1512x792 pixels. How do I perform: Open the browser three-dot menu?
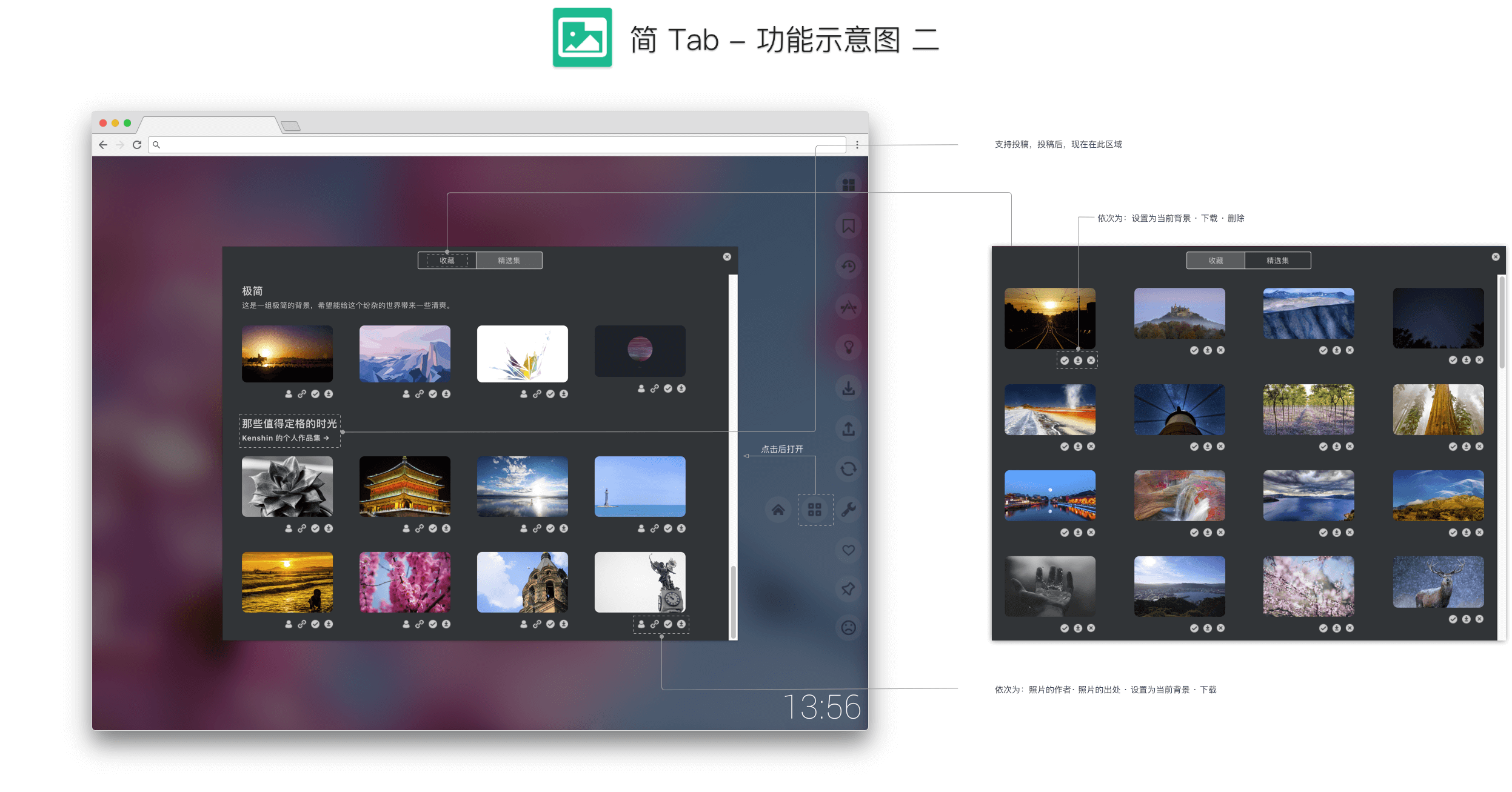pyautogui.click(x=857, y=145)
